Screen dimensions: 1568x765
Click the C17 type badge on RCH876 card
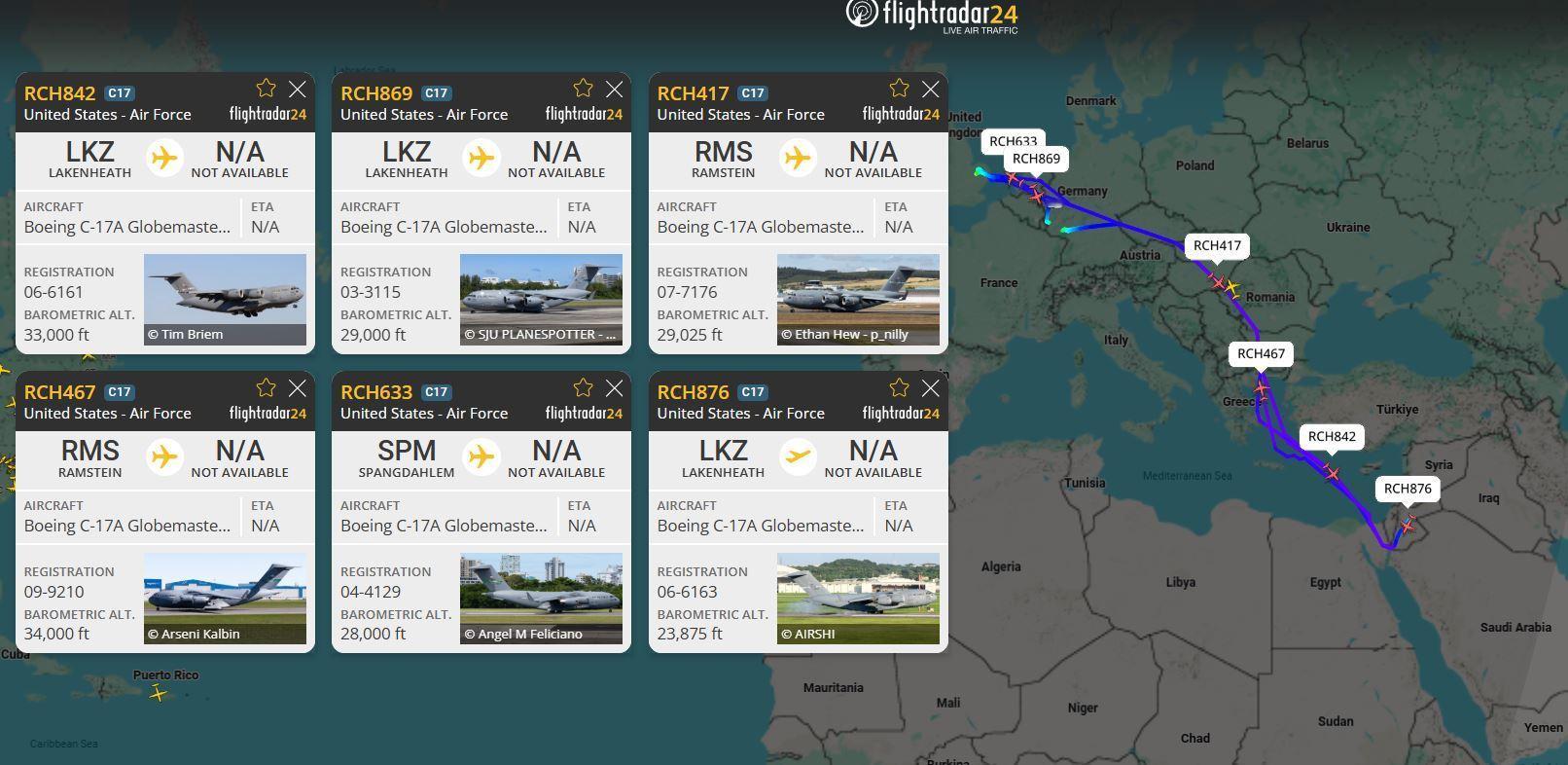tap(753, 392)
